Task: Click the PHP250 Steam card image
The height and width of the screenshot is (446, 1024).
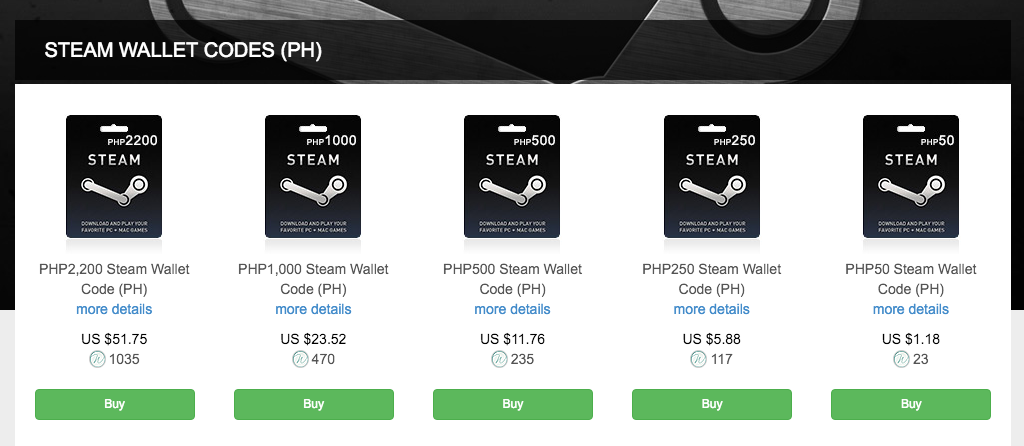Action: click(712, 176)
